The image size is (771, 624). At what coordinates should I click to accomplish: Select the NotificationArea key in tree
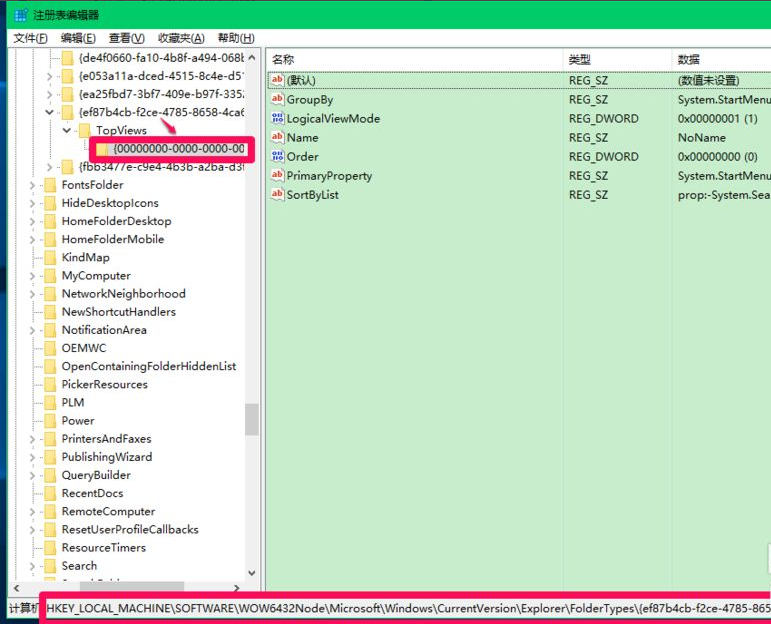tap(104, 330)
